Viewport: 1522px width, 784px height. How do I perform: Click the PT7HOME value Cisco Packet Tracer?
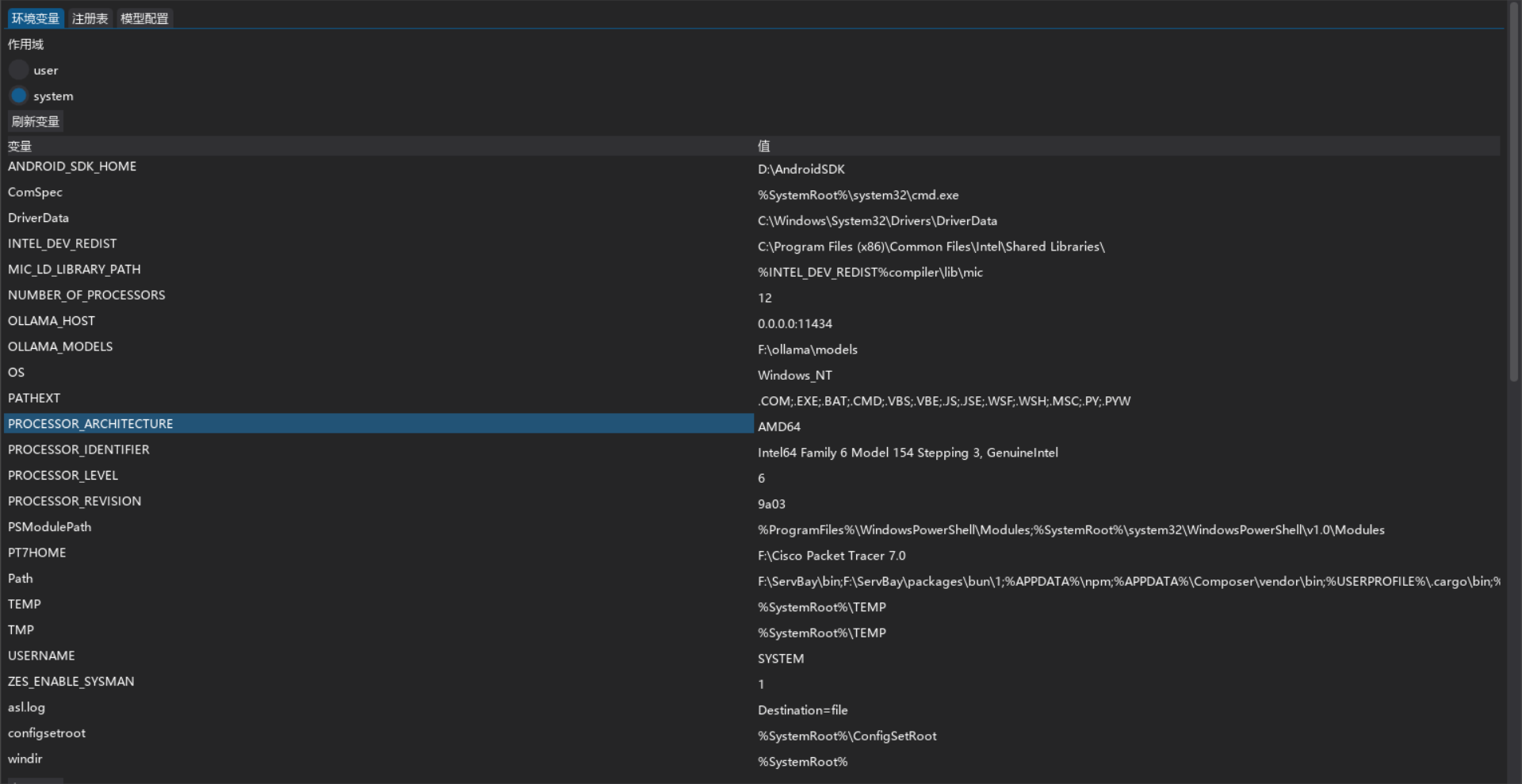831,556
